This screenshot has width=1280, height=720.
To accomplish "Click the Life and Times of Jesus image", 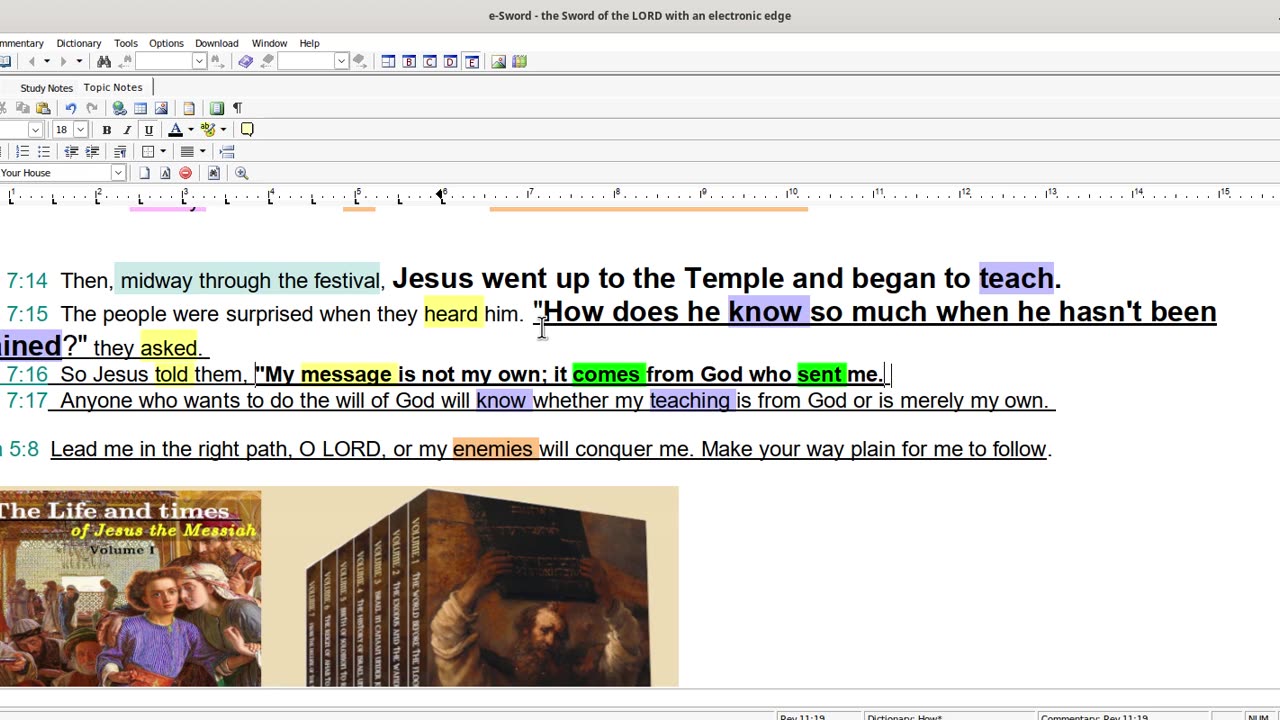I will click(130, 588).
